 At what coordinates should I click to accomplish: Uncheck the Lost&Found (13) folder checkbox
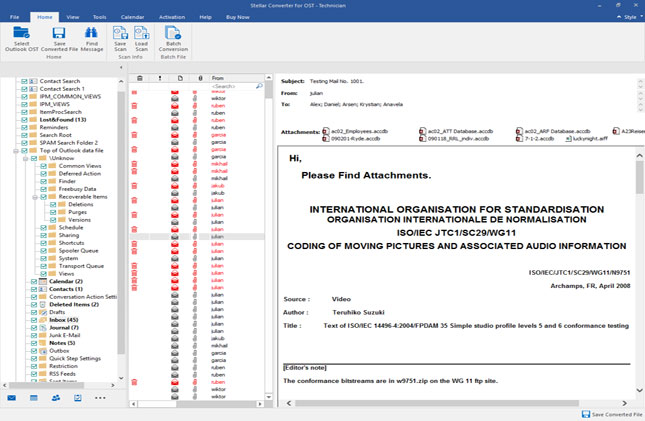[24, 120]
